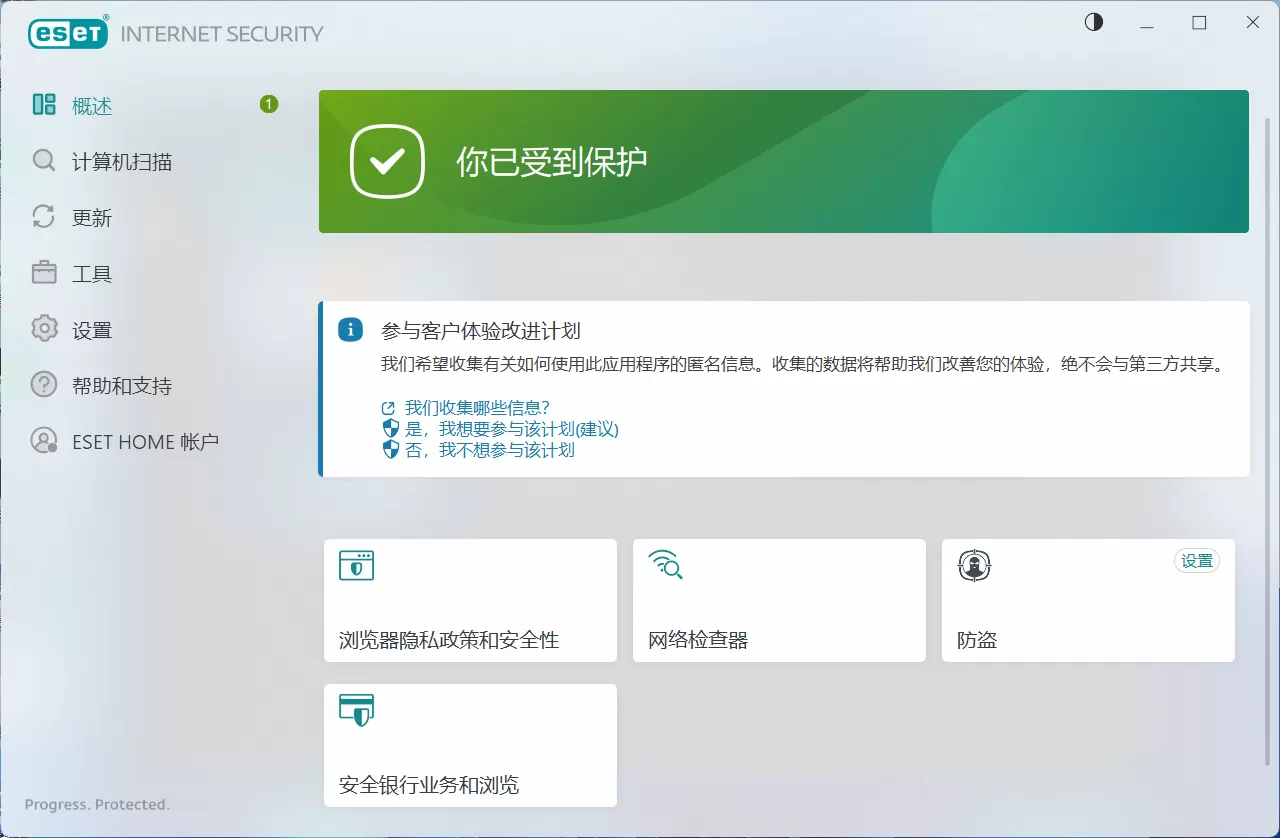Click the notification badge next to 概述
Viewport: 1280px width, 838px height.
coord(268,103)
